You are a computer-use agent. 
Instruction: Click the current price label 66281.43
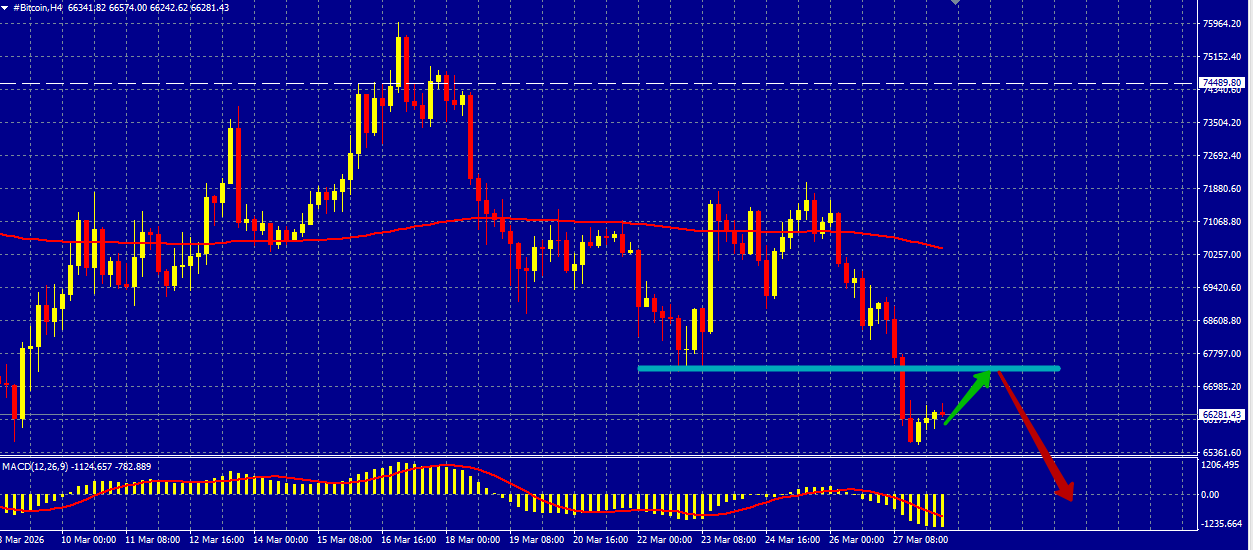1221,414
